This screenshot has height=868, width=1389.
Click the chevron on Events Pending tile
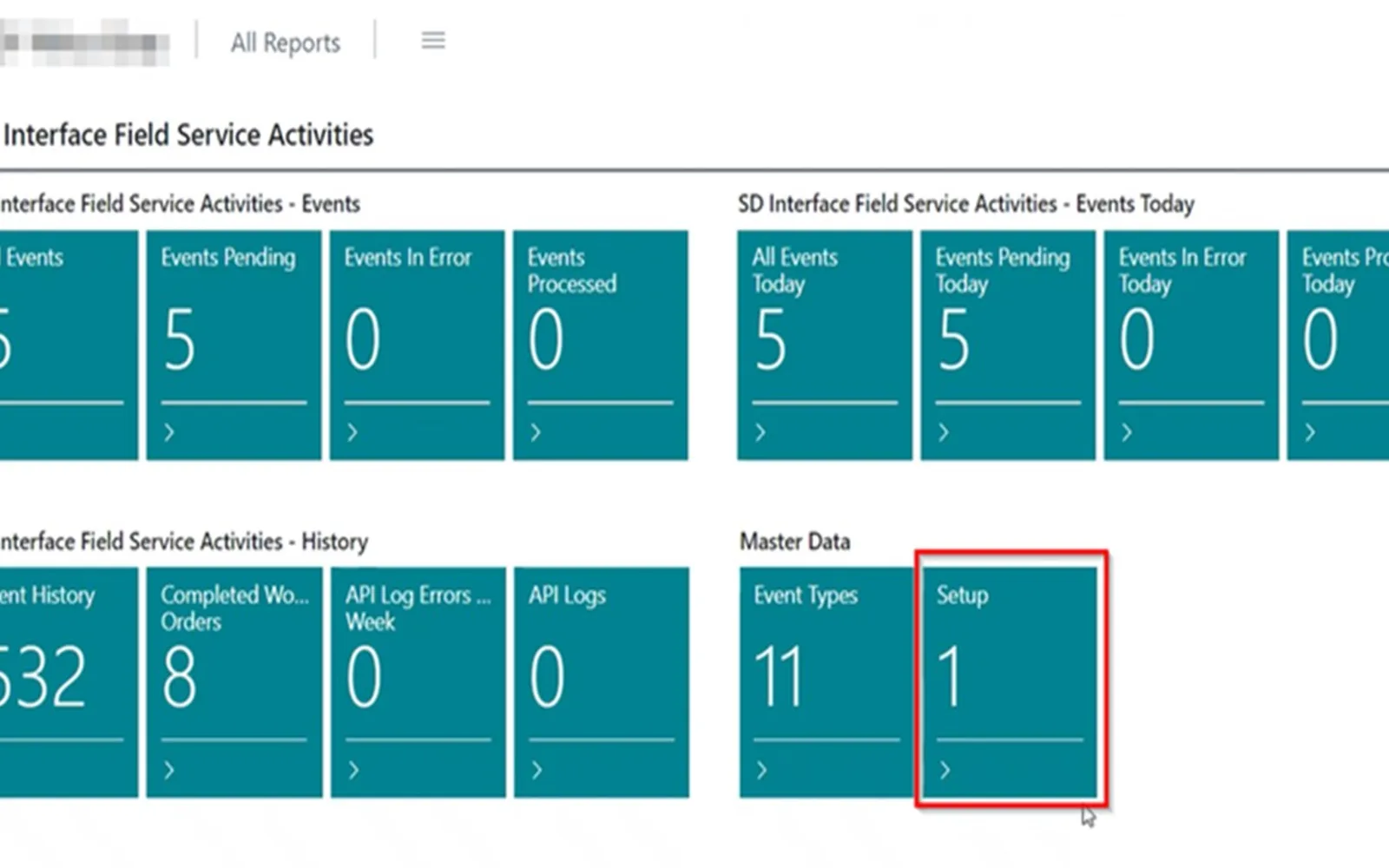click(169, 432)
